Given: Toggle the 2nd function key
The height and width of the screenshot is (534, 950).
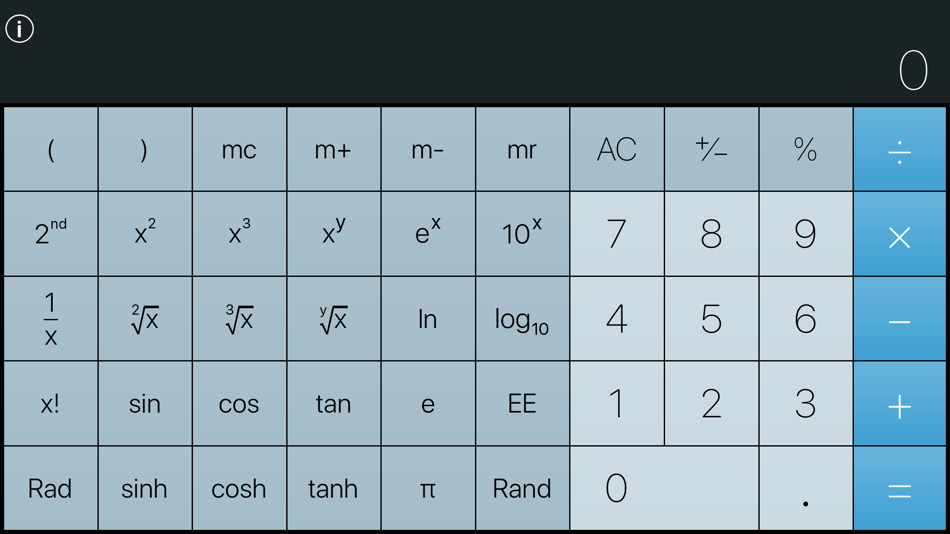Looking at the screenshot, I should [51, 234].
